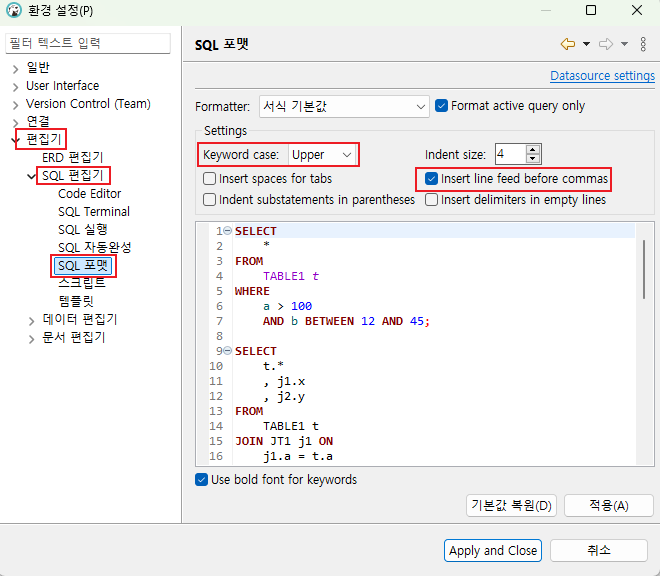Image resolution: width=660 pixels, height=576 pixels.
Task: Click the filter text input field
Action: click(88, 43)
